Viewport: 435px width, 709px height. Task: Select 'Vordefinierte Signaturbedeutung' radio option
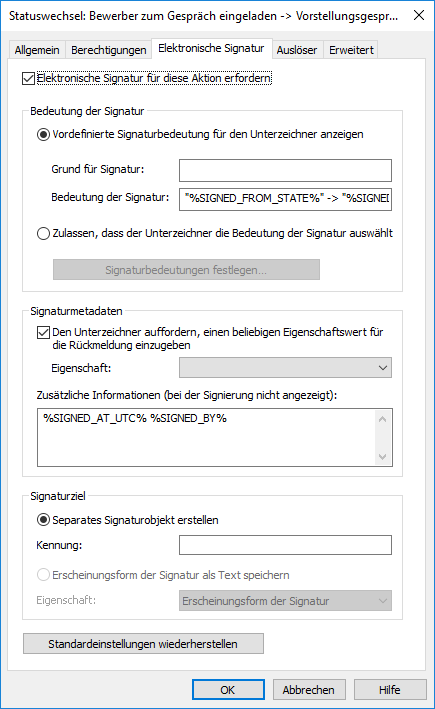(x=43, y=134)
